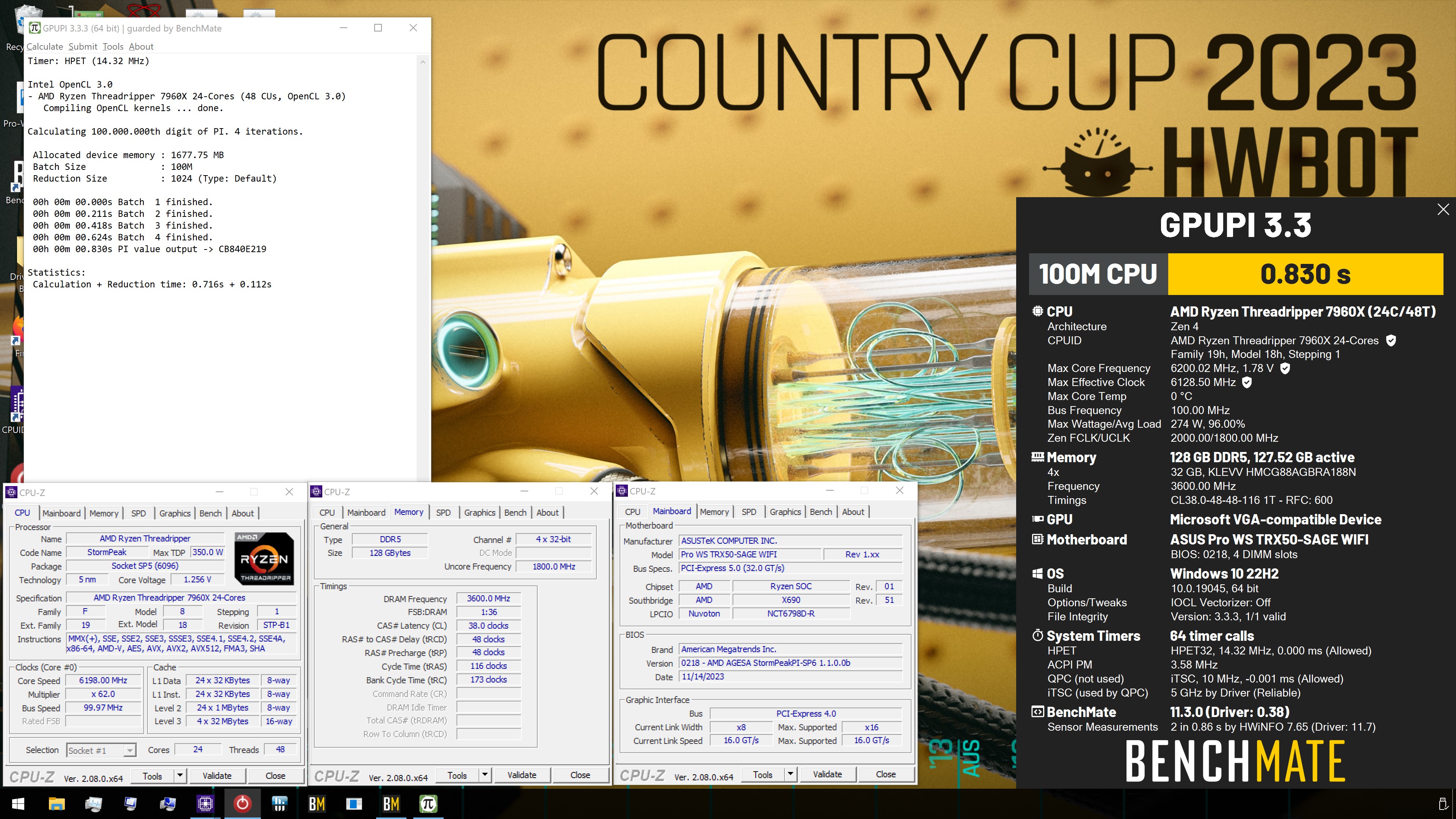Image resolution: width=1456 pixels, height=819 pixels.
Task: Select CPU tab in the CPU-Z Memory window
Action: tap(327, 513)
